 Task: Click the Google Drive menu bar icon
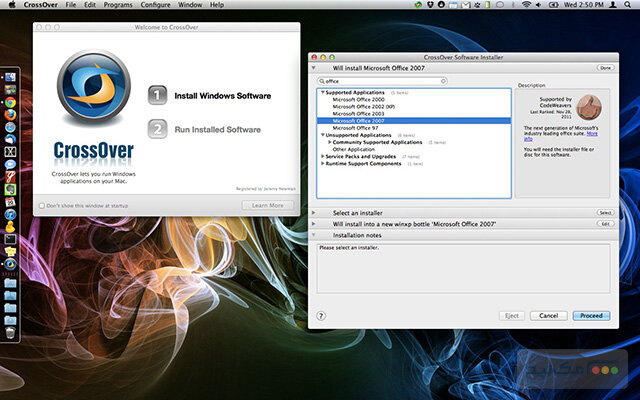pyautogui.click(x=418, y=5)
